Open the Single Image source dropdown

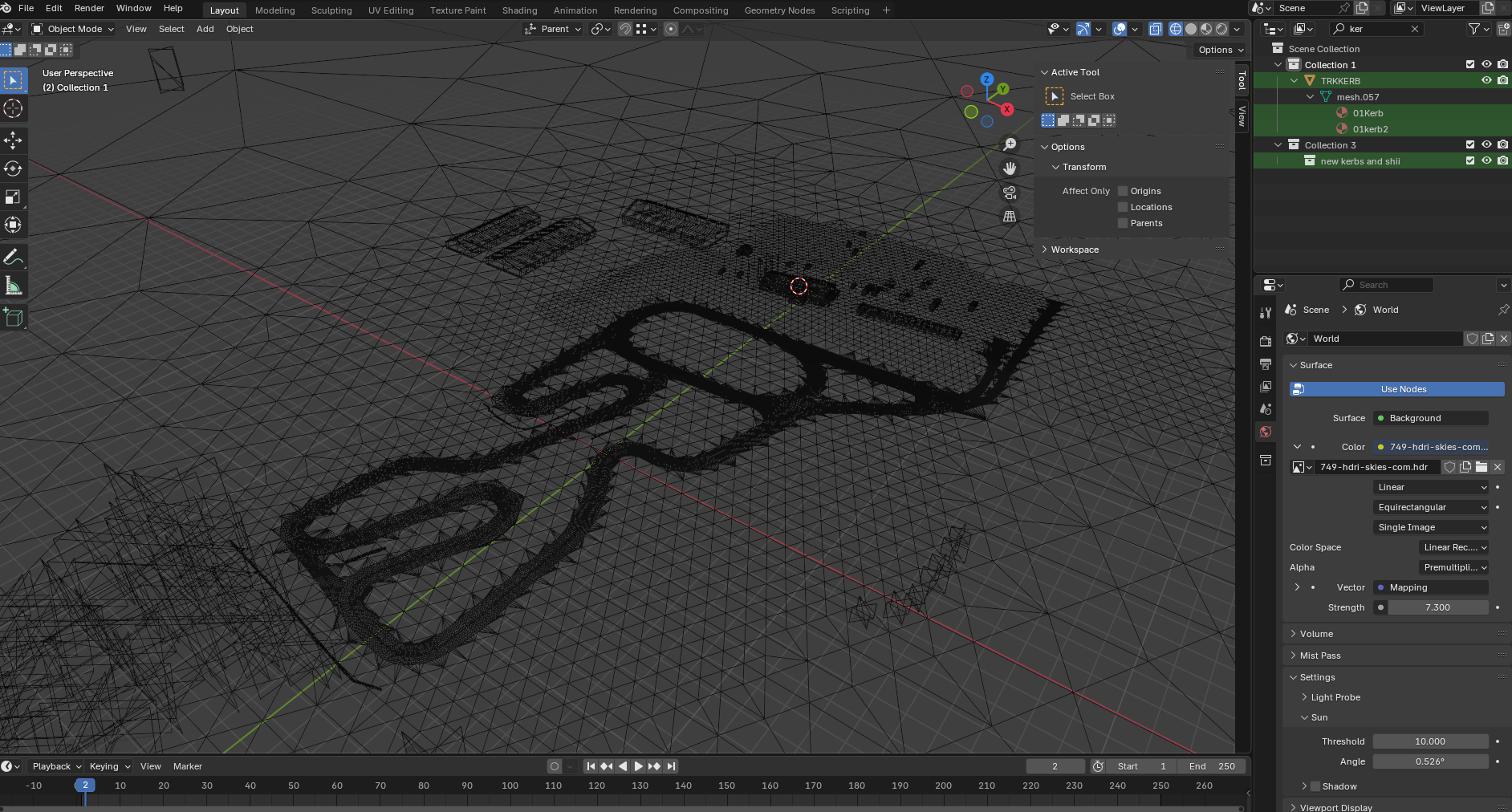point(1431,527)
